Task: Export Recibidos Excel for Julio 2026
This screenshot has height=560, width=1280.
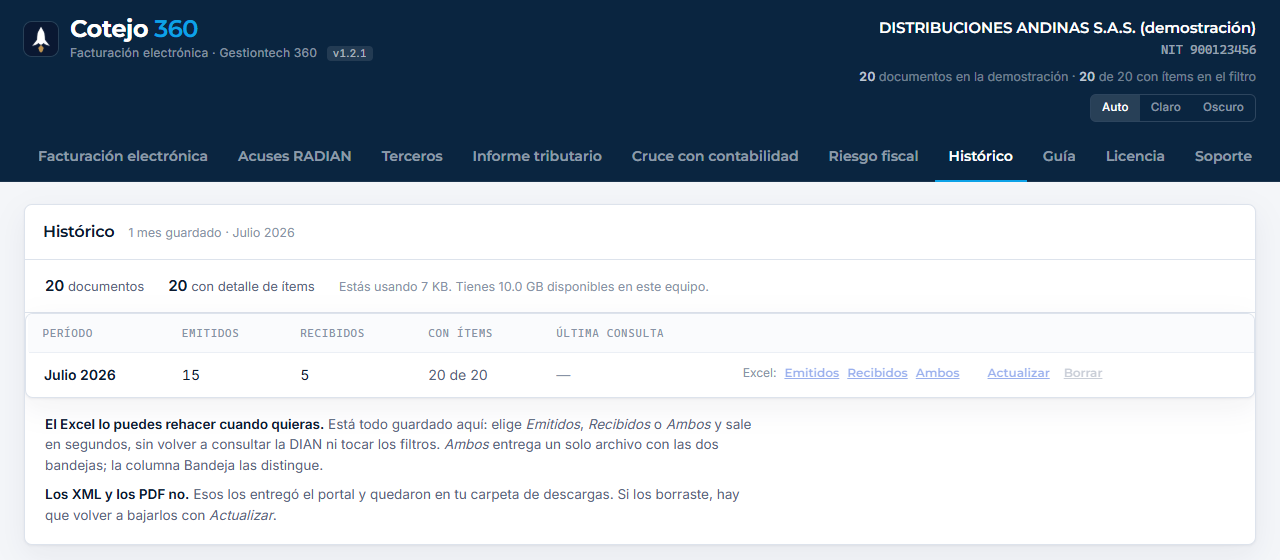Action: pos(877,373)
